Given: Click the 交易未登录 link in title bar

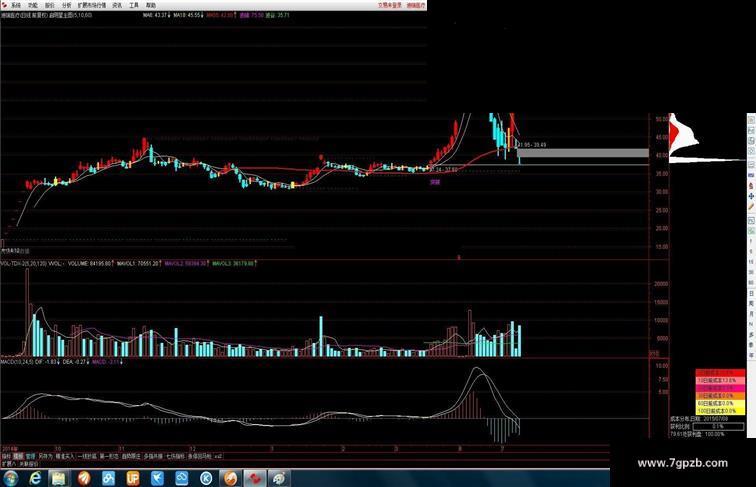Looking at the screenshot, I should 390,5.
